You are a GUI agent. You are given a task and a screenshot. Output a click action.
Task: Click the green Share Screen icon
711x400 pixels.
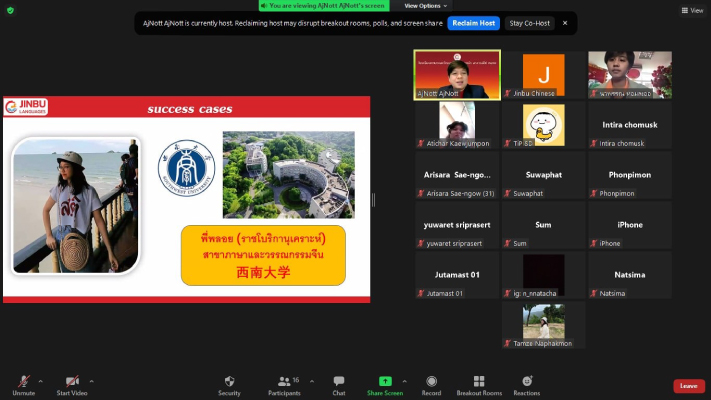click(x=385, y=382)
